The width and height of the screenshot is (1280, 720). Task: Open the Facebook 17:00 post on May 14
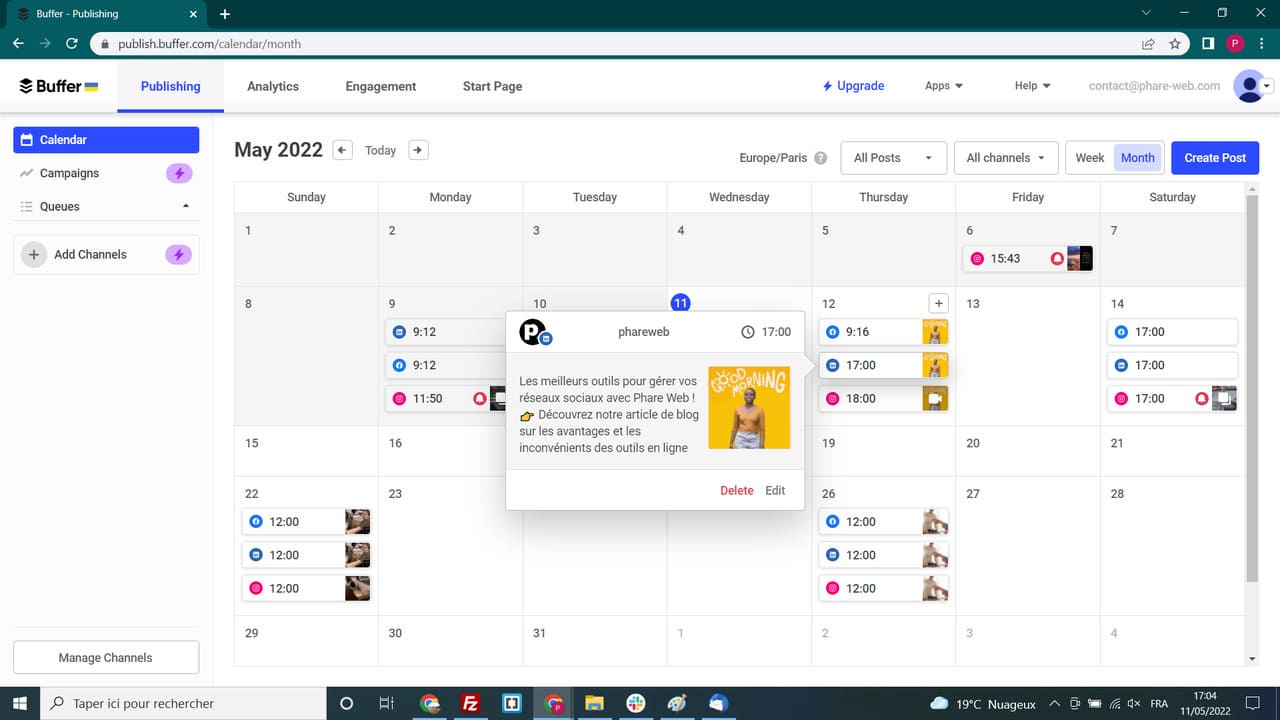tap(1172, 332)
